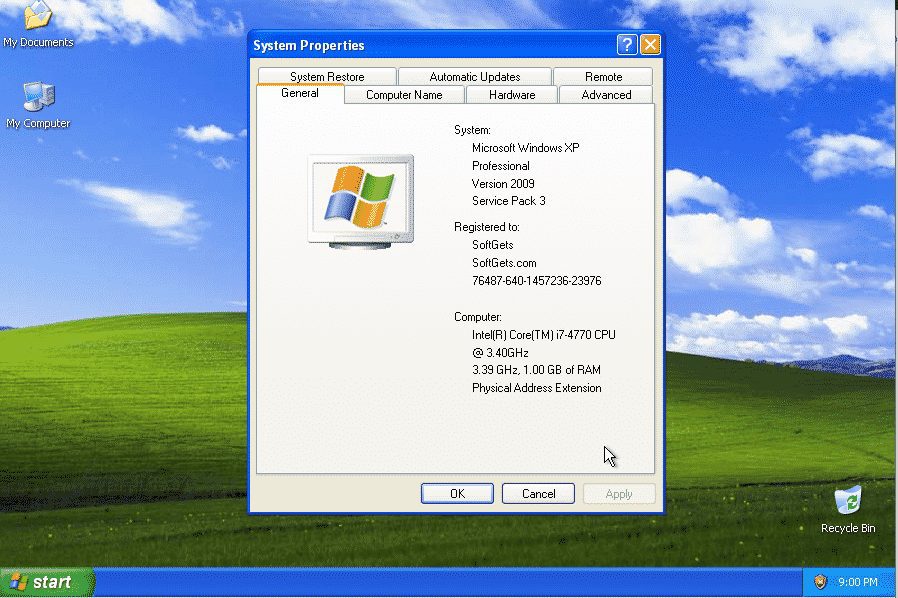
Task: Click the 'SoftGets.com' registration text
Action: 504,263
